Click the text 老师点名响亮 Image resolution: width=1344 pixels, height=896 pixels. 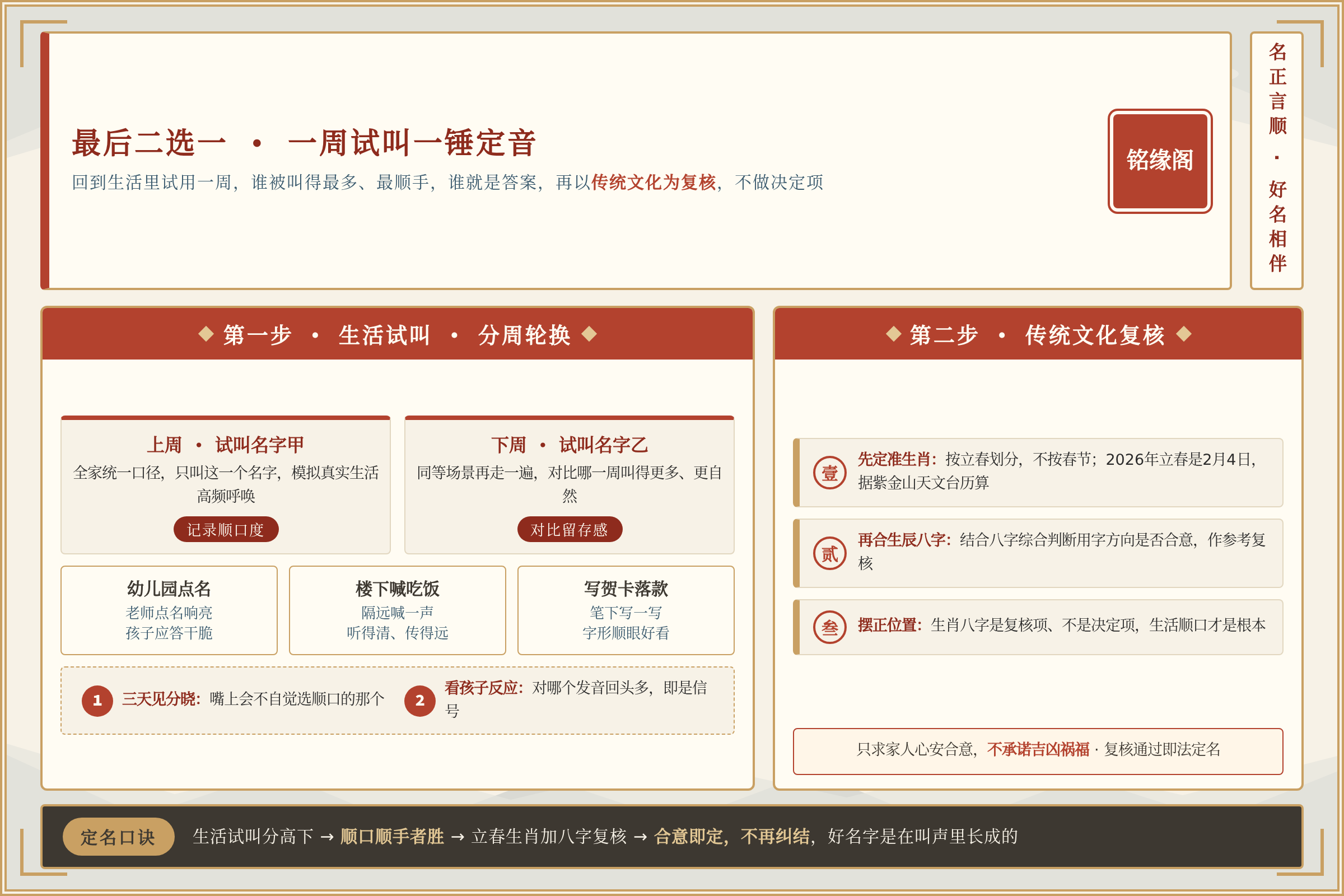tap(169, 613)
